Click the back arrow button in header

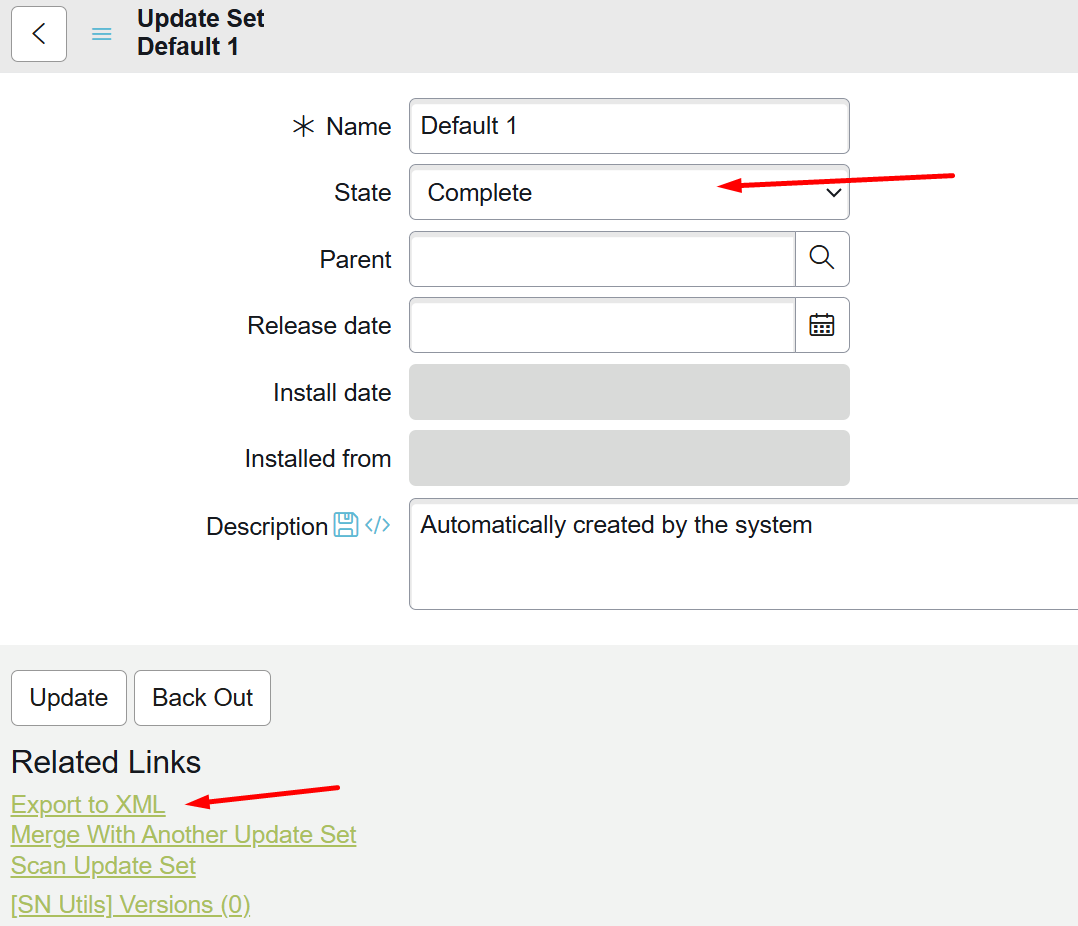click(39, 34)
